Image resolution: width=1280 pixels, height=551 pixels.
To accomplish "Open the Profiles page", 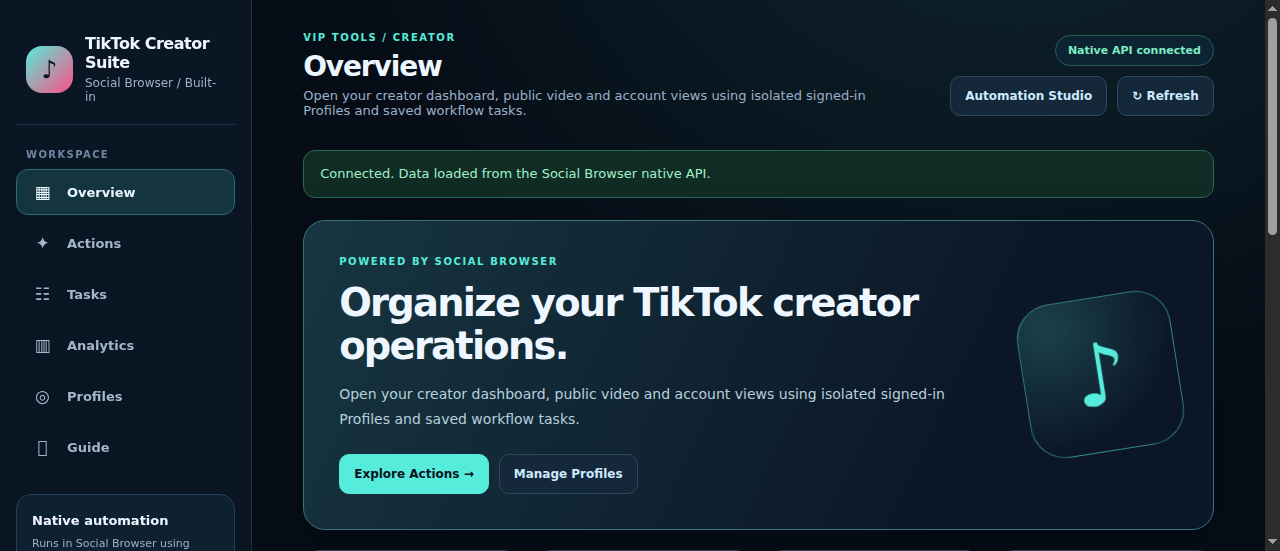I will [125, 396].
